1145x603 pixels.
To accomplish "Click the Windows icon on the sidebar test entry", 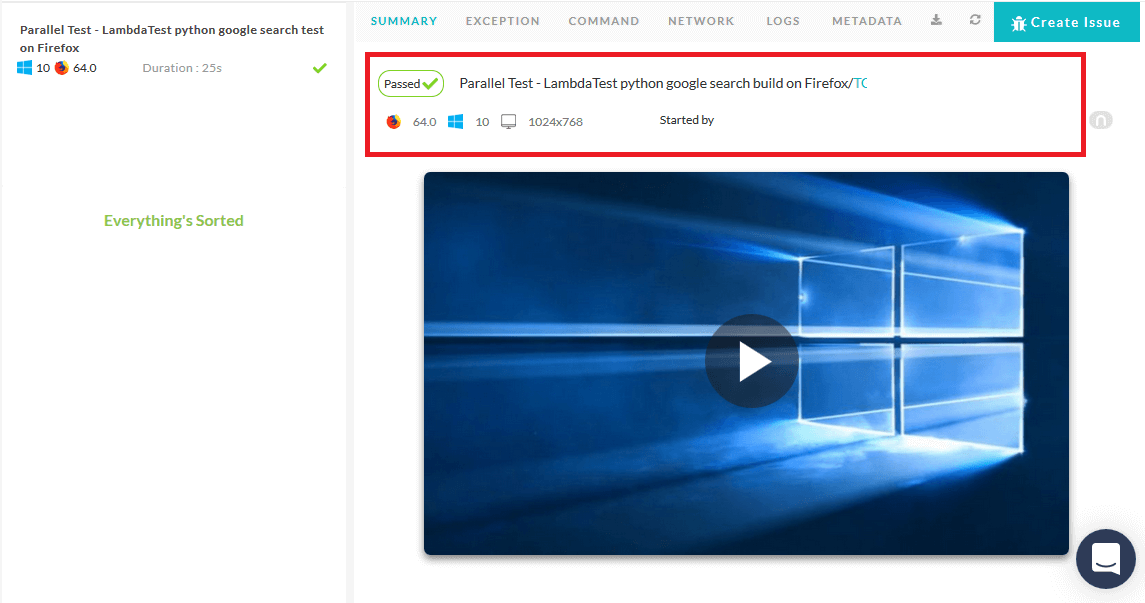I will (23, 67).
